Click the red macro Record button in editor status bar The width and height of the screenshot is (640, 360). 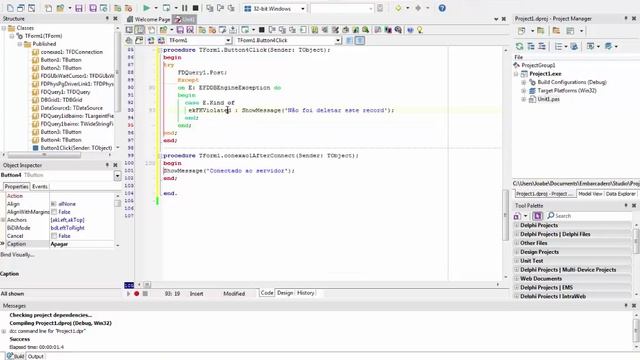(x=137, y=293)
